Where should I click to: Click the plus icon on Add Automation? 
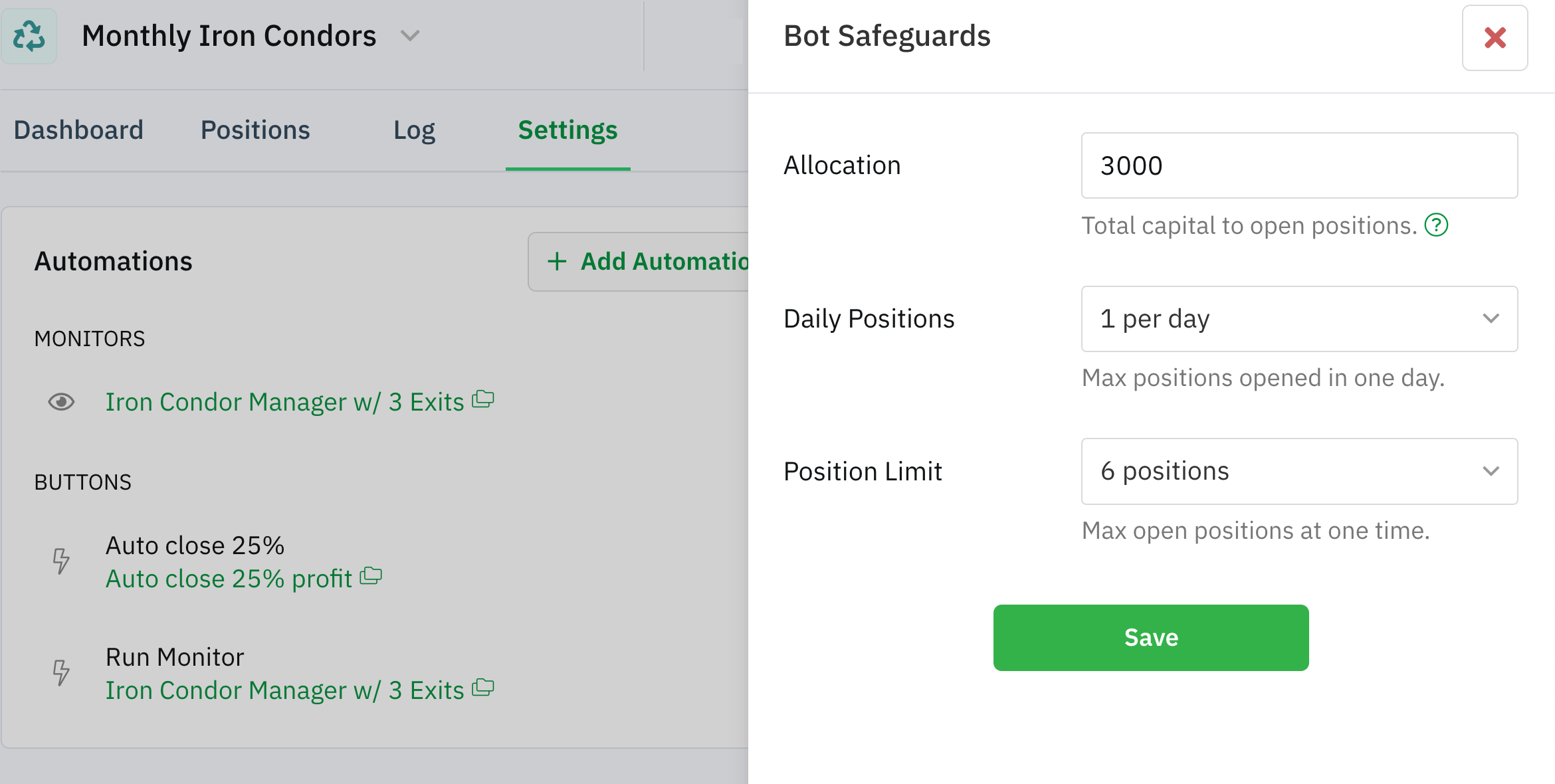557,262
